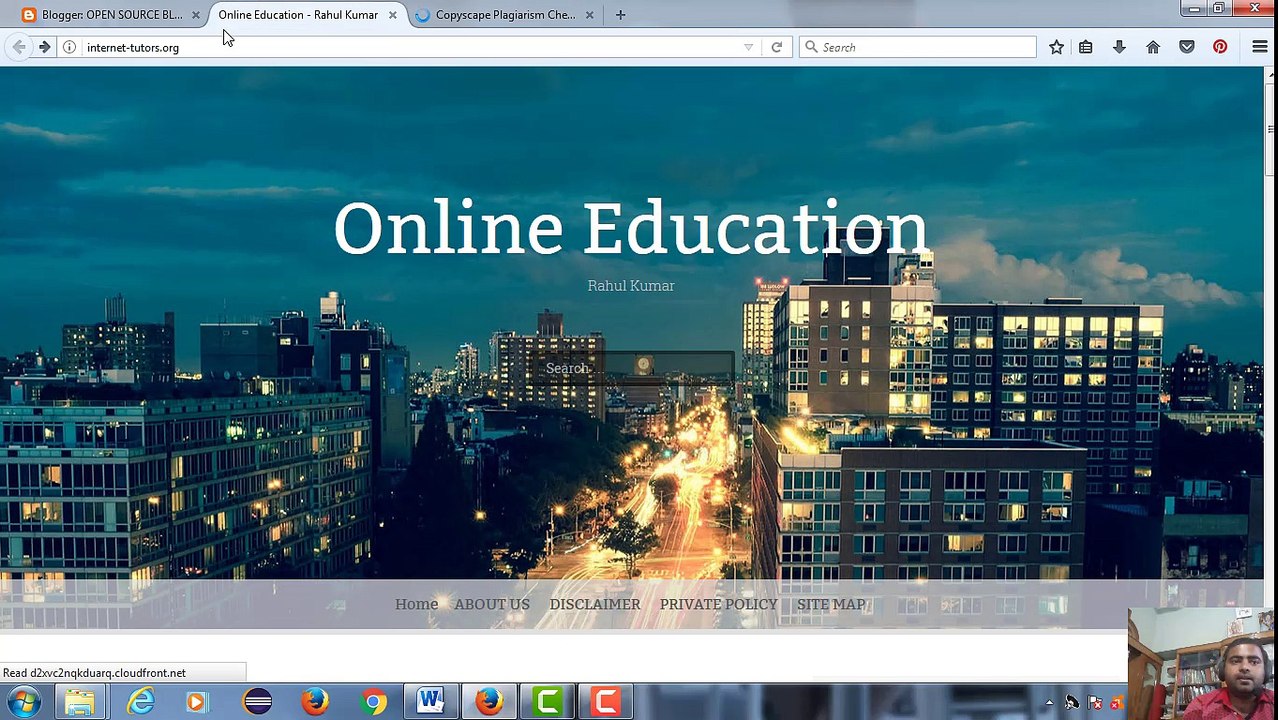Screen dimensions: 1278x720
Task: Launch the first Firefox taskbar icon
Action: 315,701
